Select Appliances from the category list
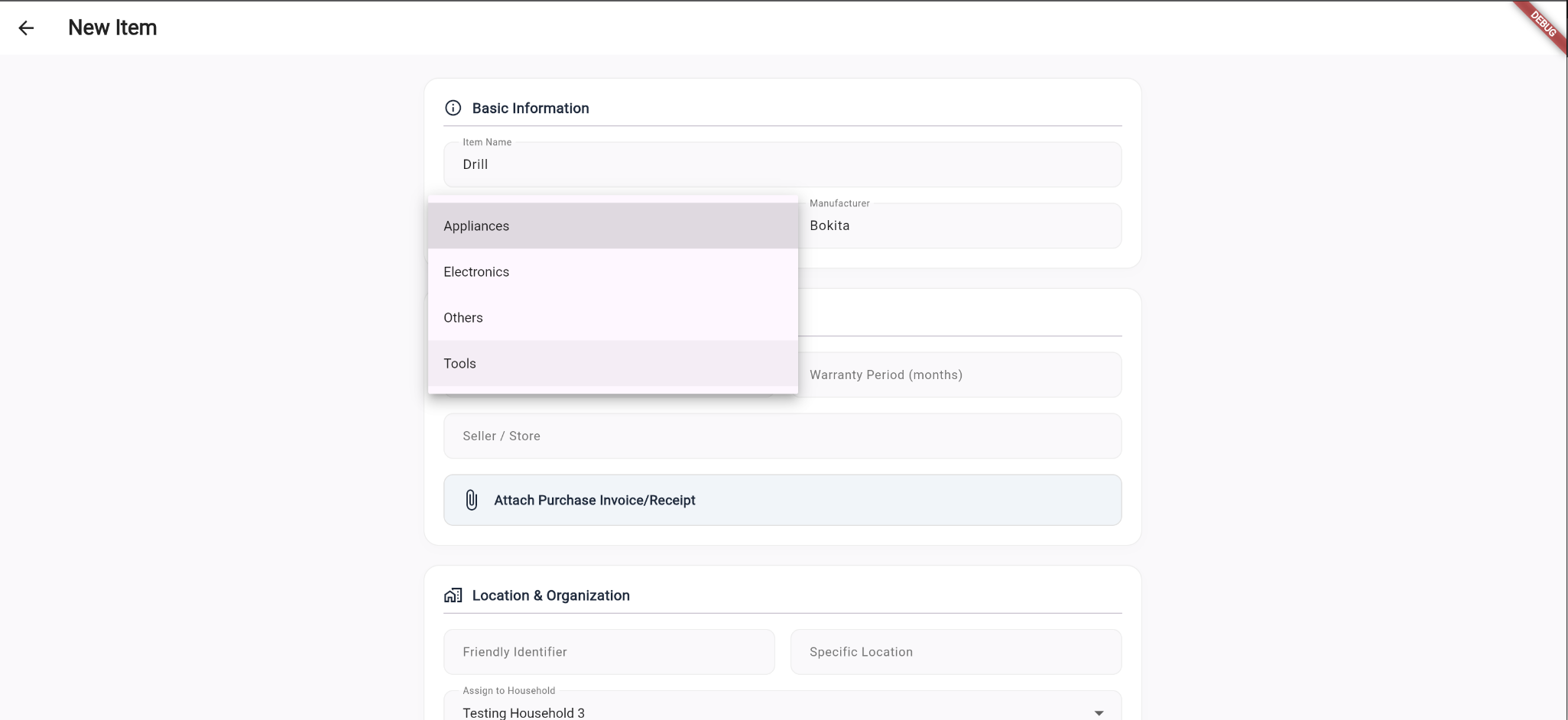1568x720 pixels. coord(613,225)
